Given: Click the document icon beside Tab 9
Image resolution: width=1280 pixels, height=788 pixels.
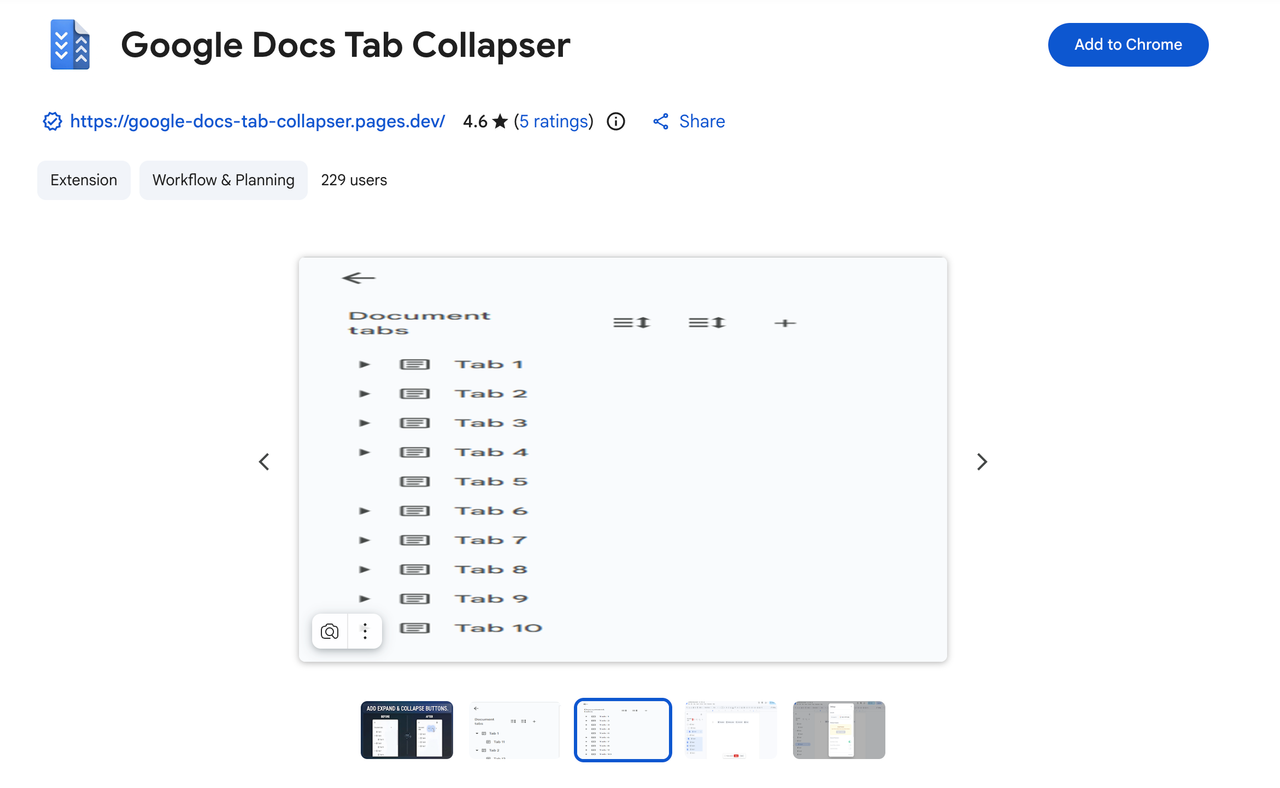Looking at the screenshot, I should point(415,599).
